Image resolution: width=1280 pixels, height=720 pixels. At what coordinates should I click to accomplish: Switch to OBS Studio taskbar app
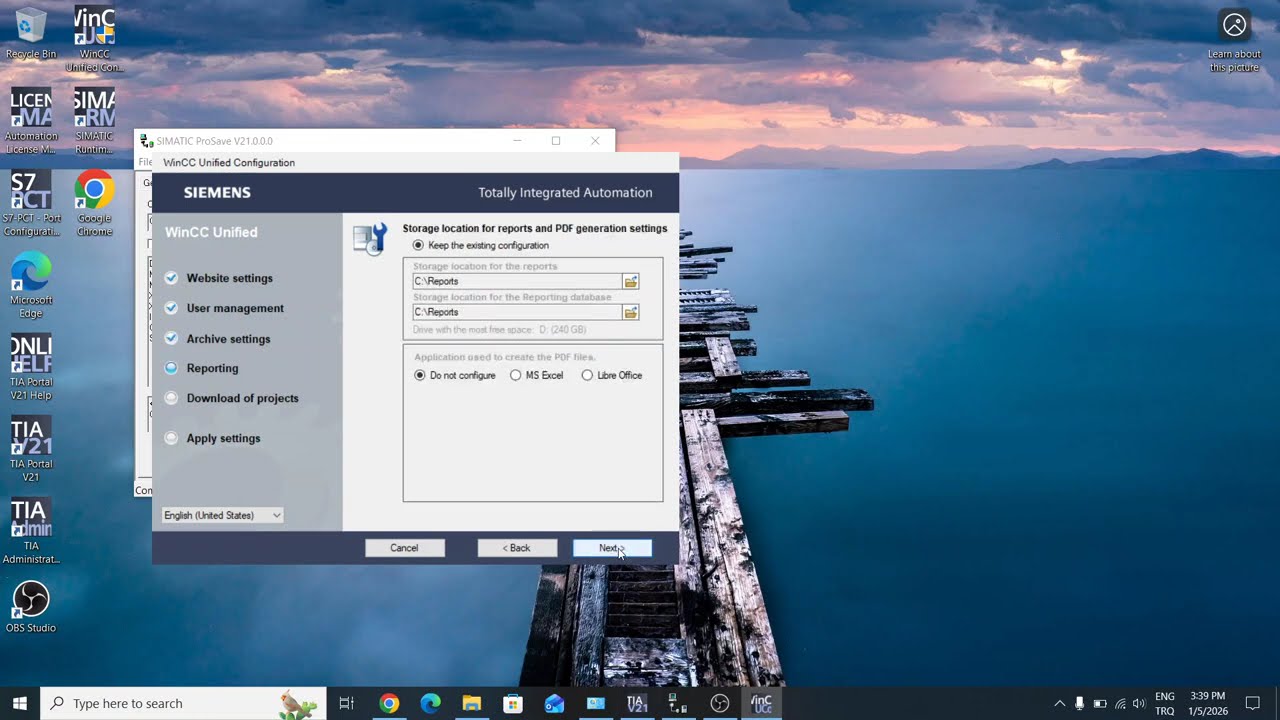720,703
